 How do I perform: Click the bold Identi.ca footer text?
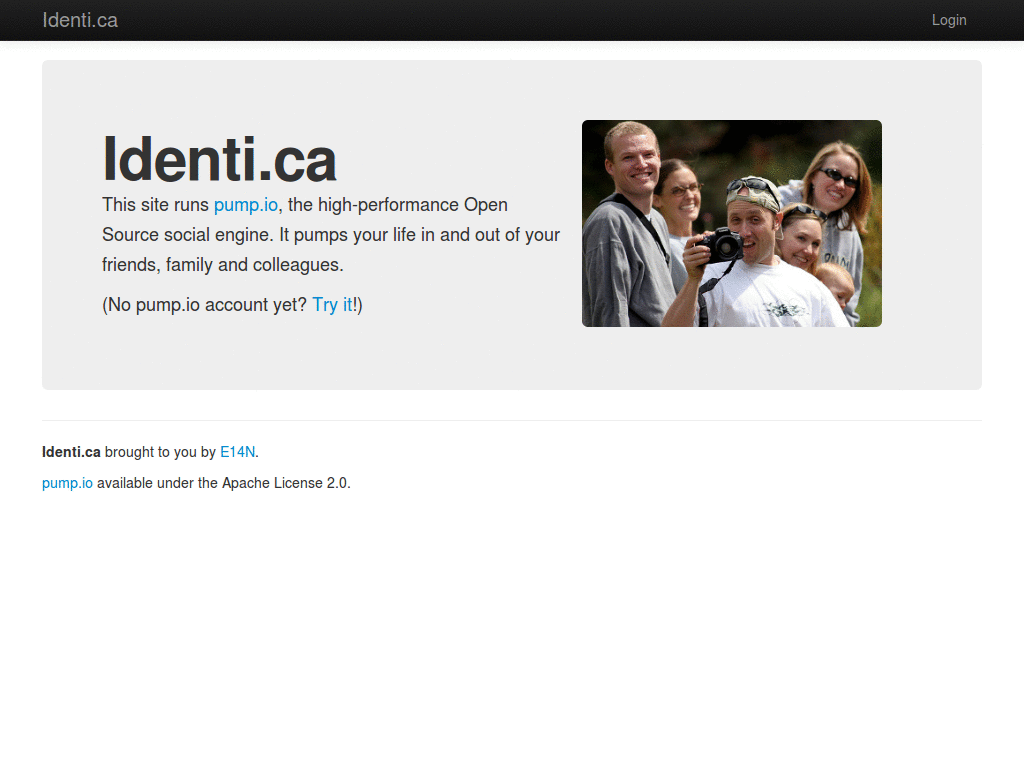tap(70, 452)
